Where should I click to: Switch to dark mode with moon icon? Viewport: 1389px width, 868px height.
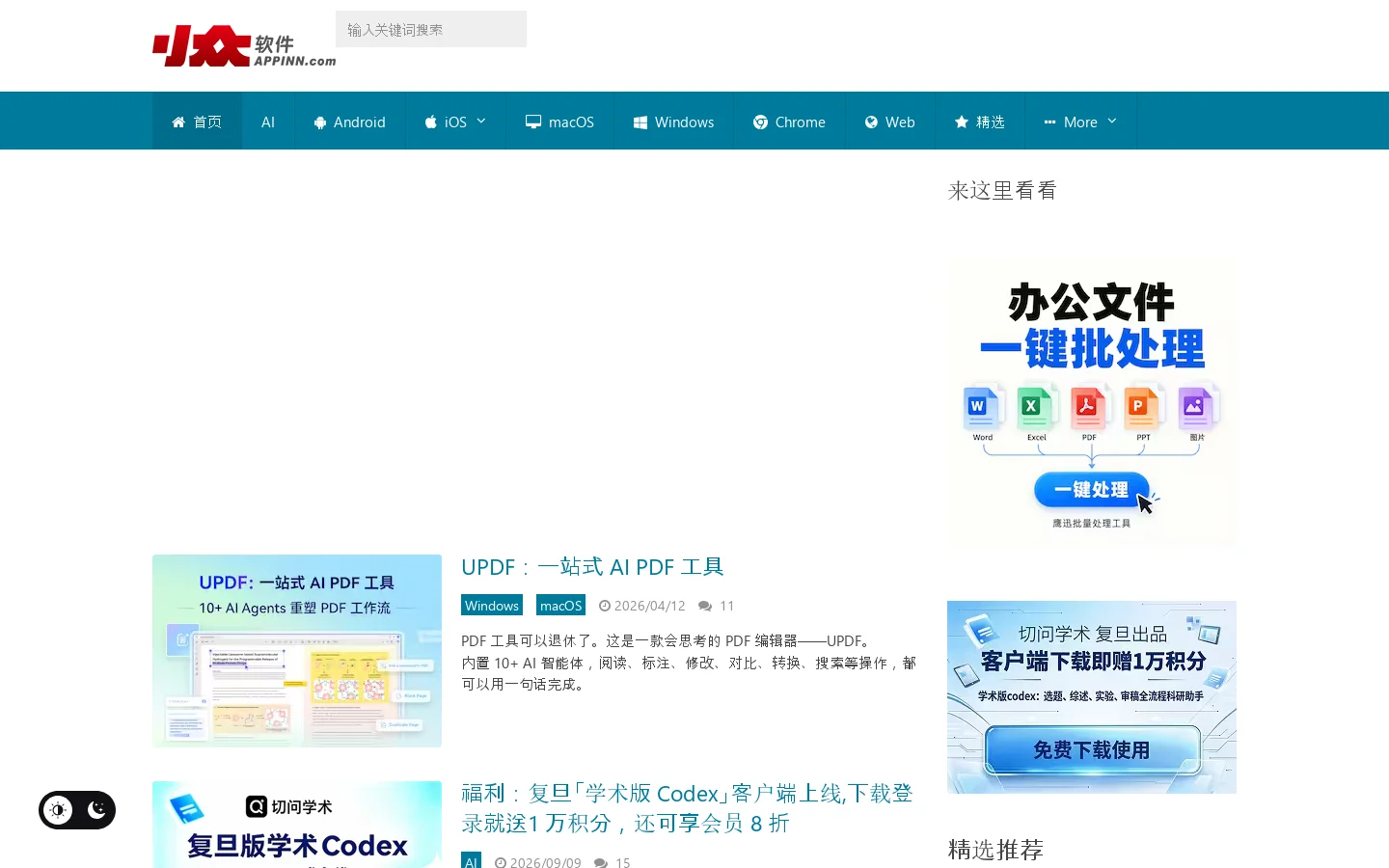(x=96, y=810)
